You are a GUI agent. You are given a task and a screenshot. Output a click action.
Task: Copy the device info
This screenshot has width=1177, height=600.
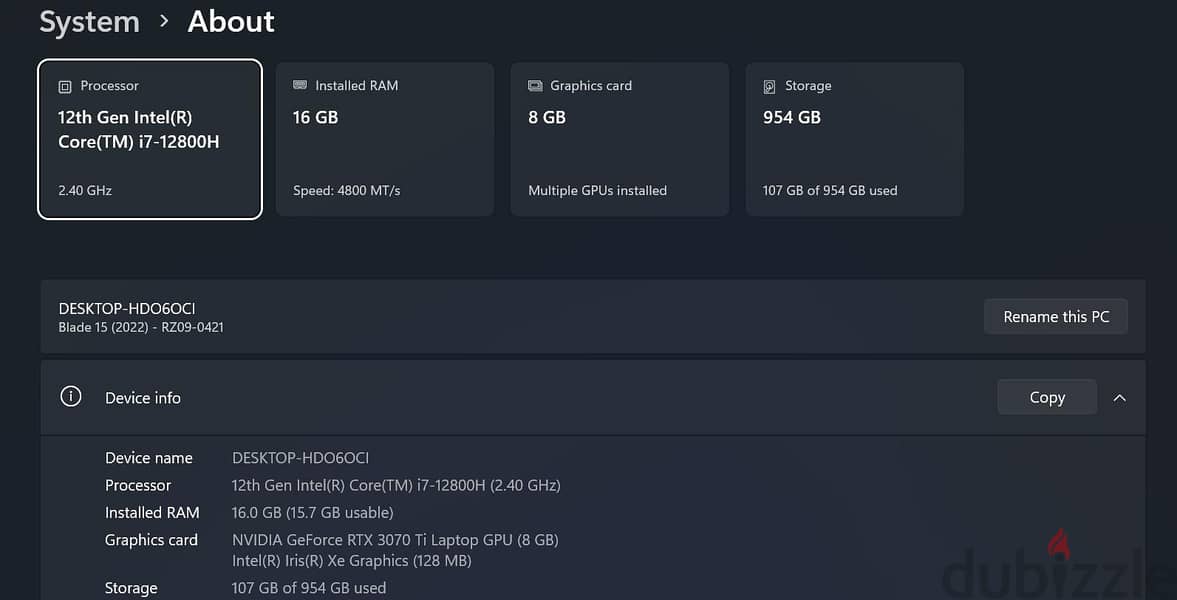point(1046,397)
